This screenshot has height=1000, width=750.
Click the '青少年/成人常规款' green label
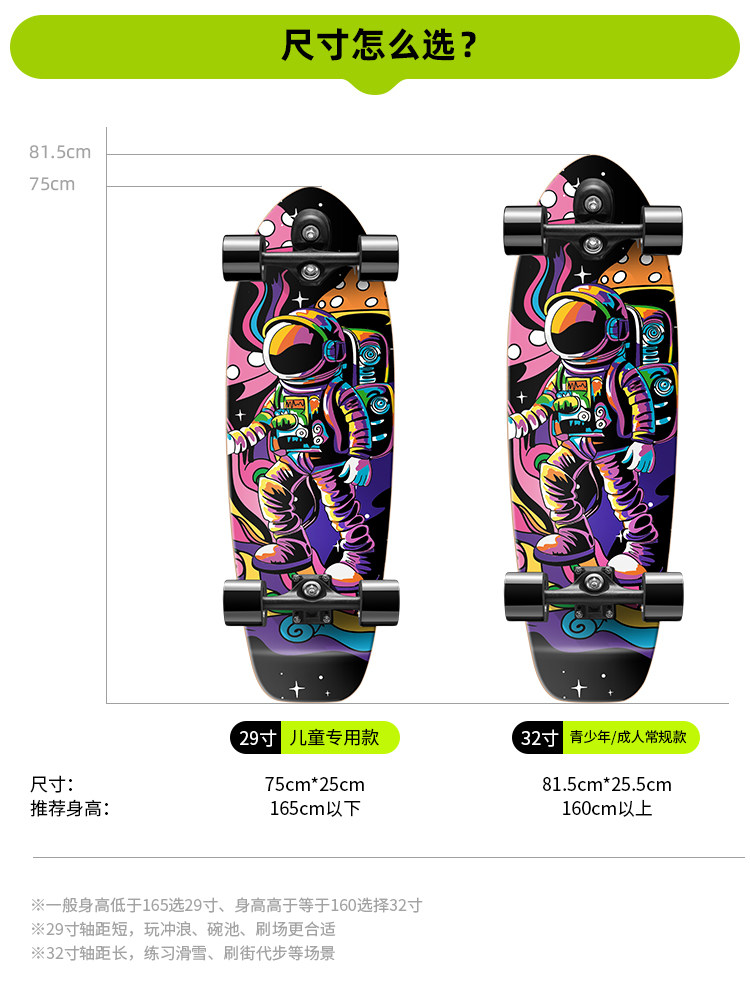point(631,738)
